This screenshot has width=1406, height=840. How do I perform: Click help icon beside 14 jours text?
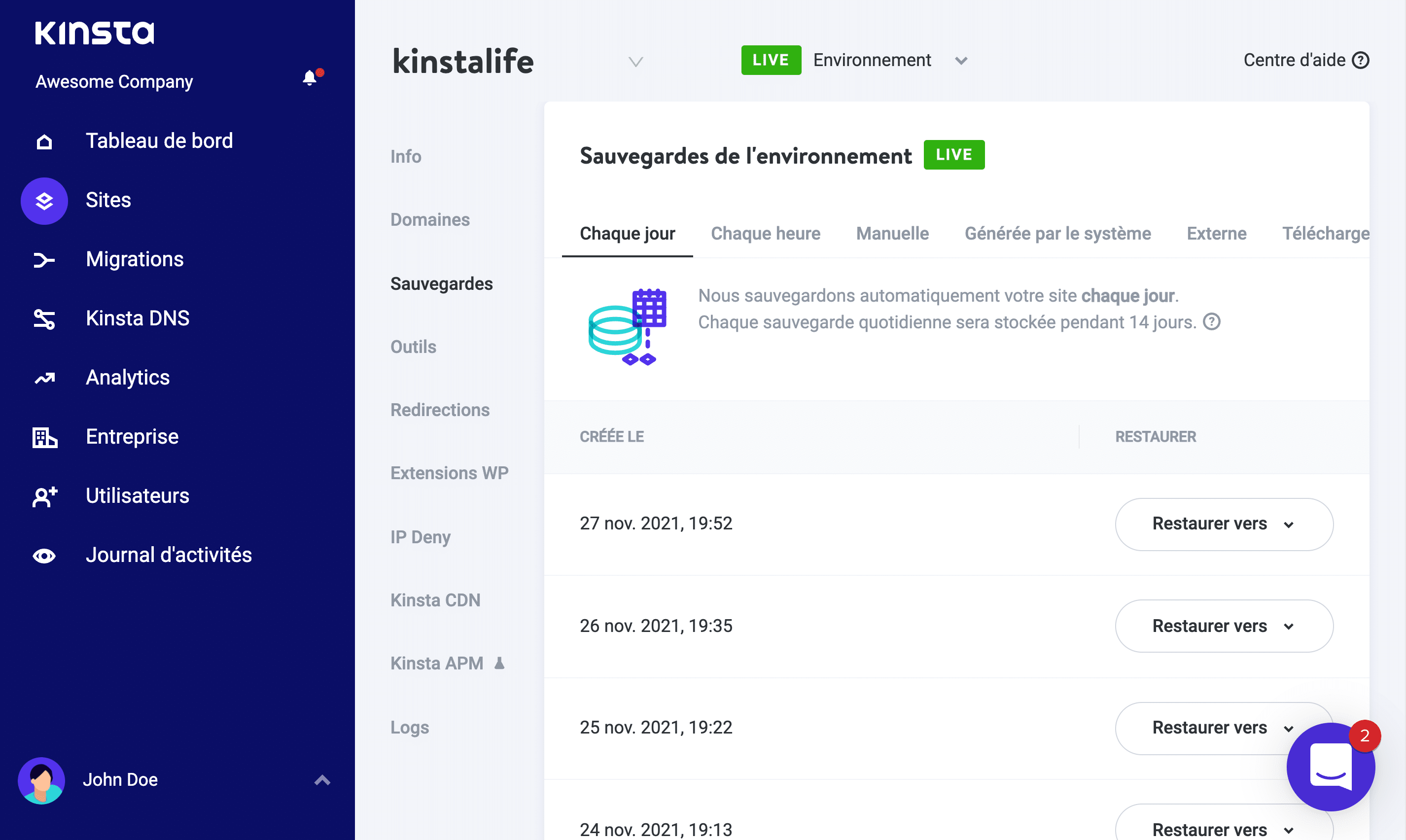point(1212,322)
